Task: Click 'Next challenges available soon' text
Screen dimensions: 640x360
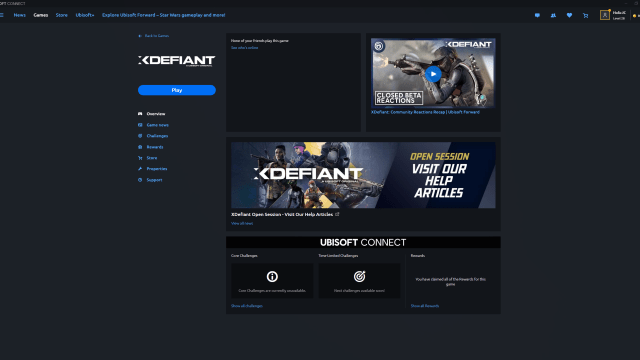Action: tap(359, 291)
